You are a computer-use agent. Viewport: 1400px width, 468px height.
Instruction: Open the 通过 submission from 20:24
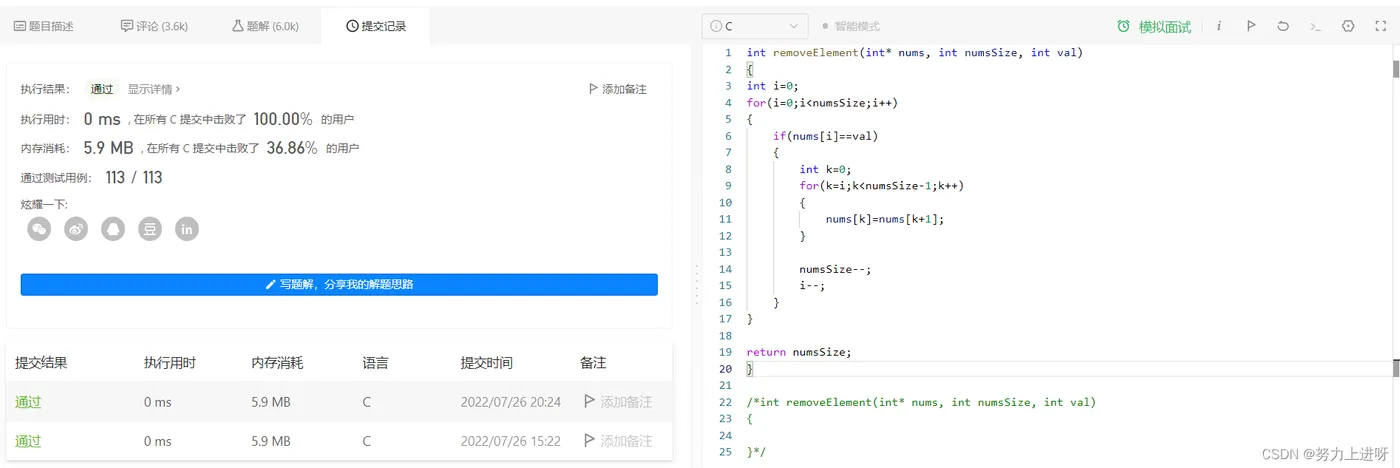[28, 402]
